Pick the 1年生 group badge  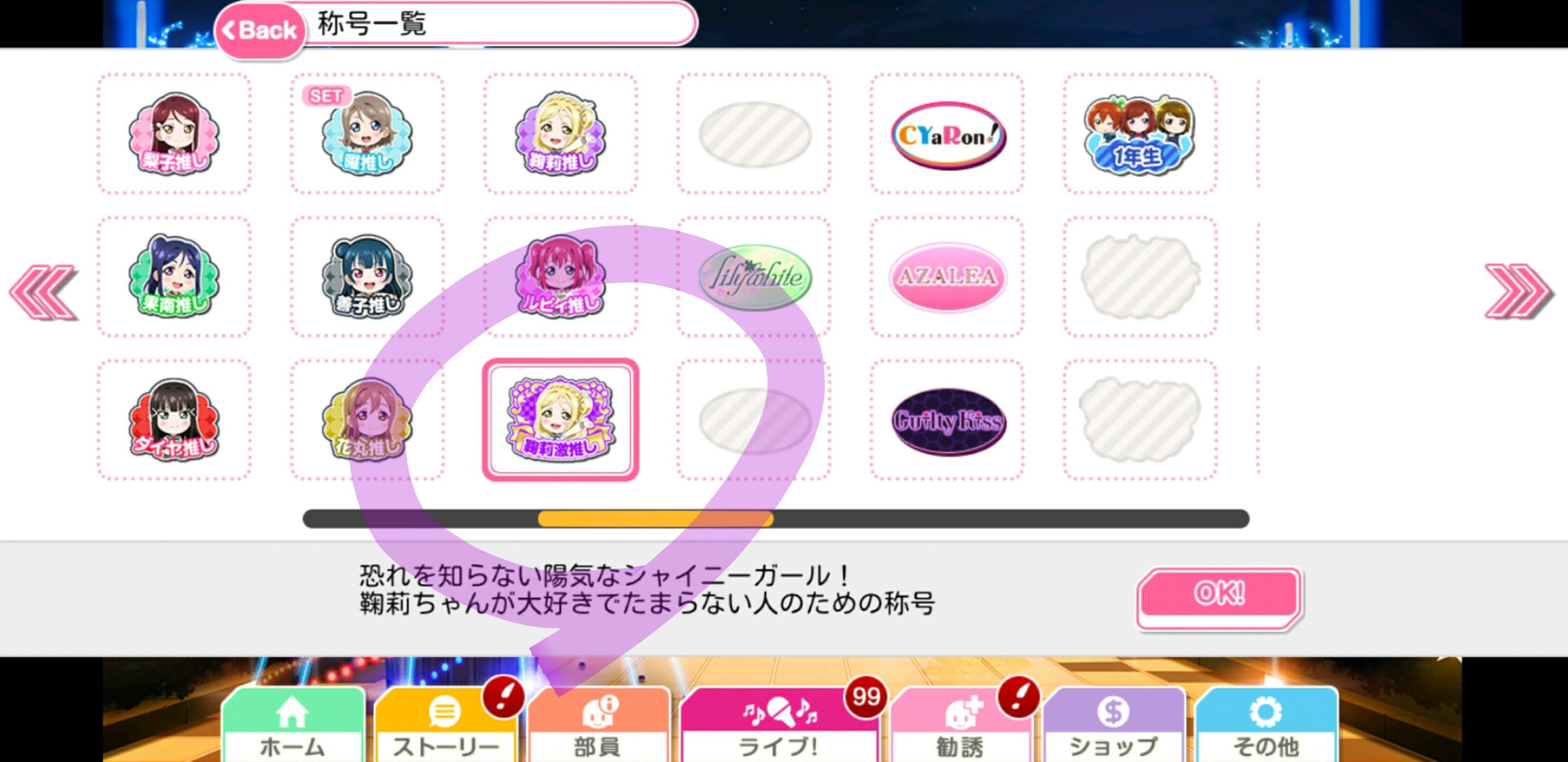click(1140, 134)
